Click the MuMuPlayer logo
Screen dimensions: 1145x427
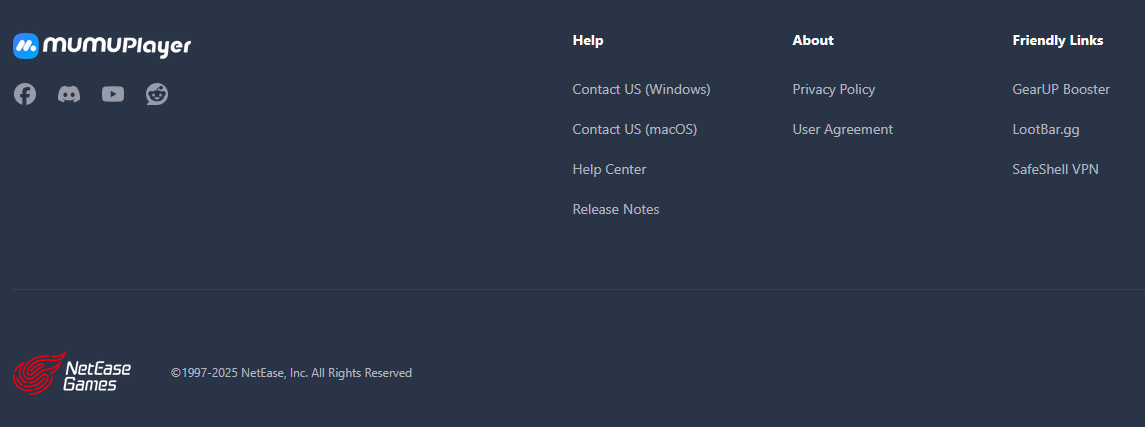click(x=102, y=46)
